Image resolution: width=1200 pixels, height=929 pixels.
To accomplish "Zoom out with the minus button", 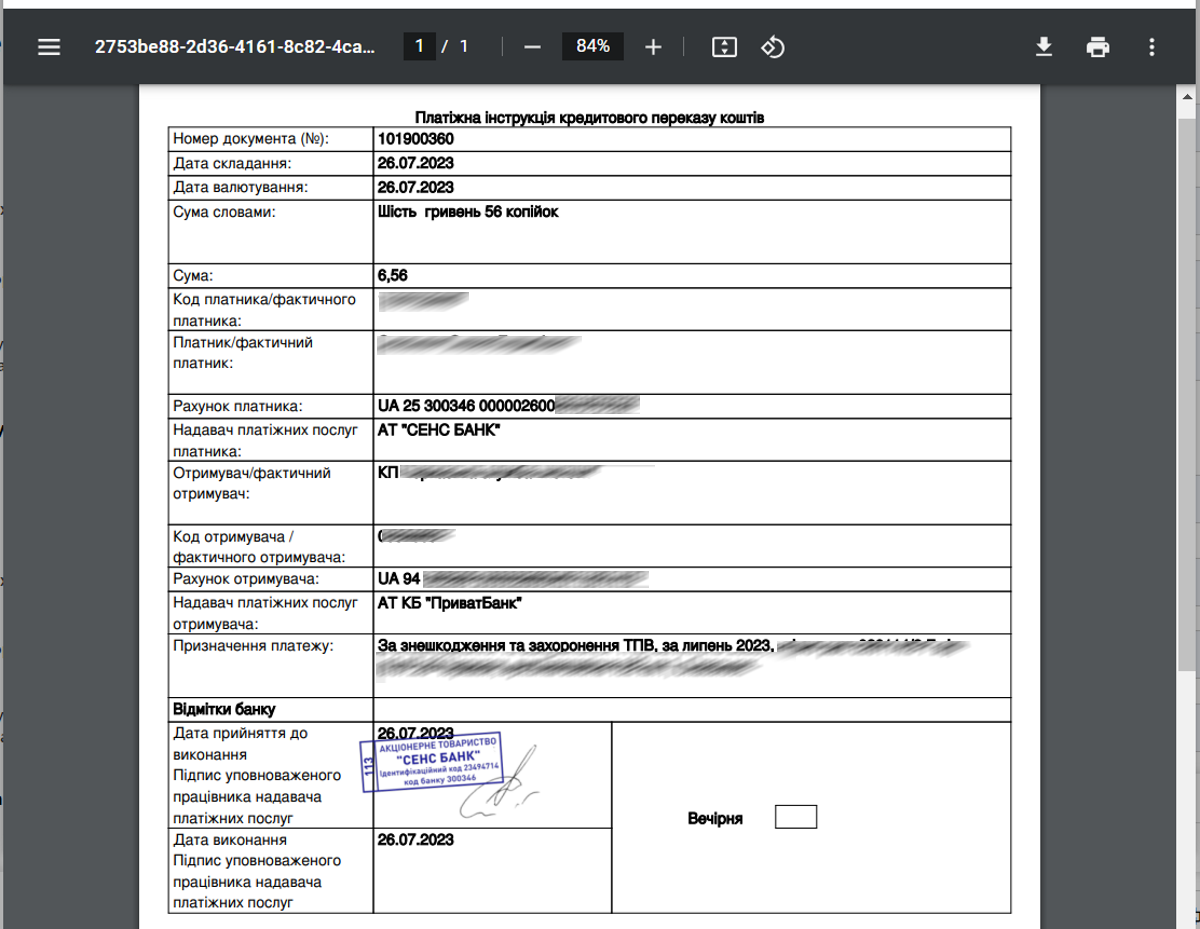I will [x=532, y=47].
